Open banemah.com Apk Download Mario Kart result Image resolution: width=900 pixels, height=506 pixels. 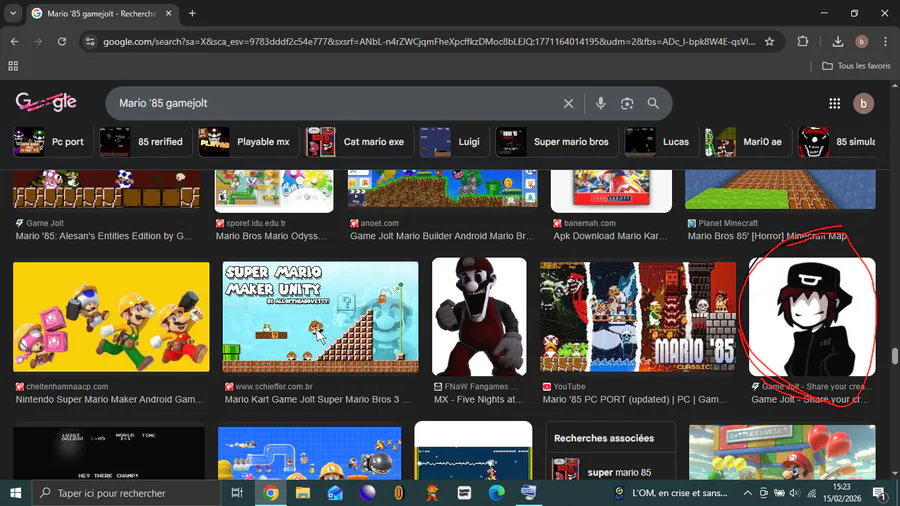(610, 236)
